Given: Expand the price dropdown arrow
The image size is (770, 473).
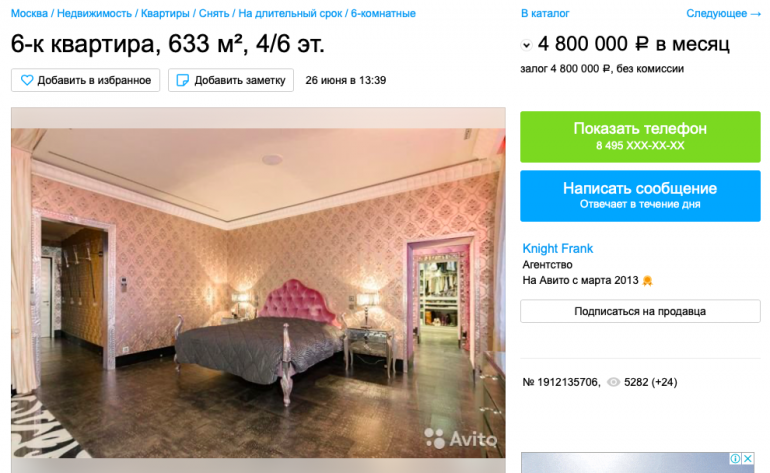Looking at the screenshot, I should point(526,45).
